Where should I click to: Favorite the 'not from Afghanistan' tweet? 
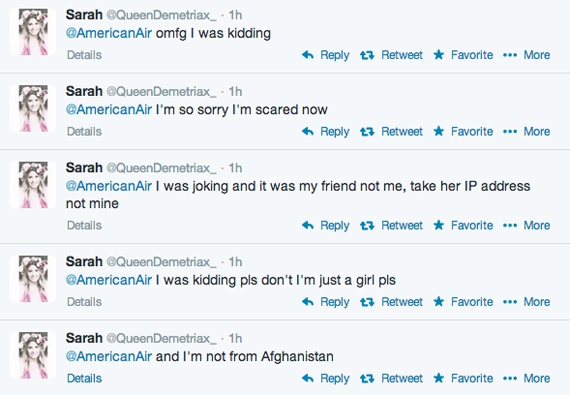463,379
